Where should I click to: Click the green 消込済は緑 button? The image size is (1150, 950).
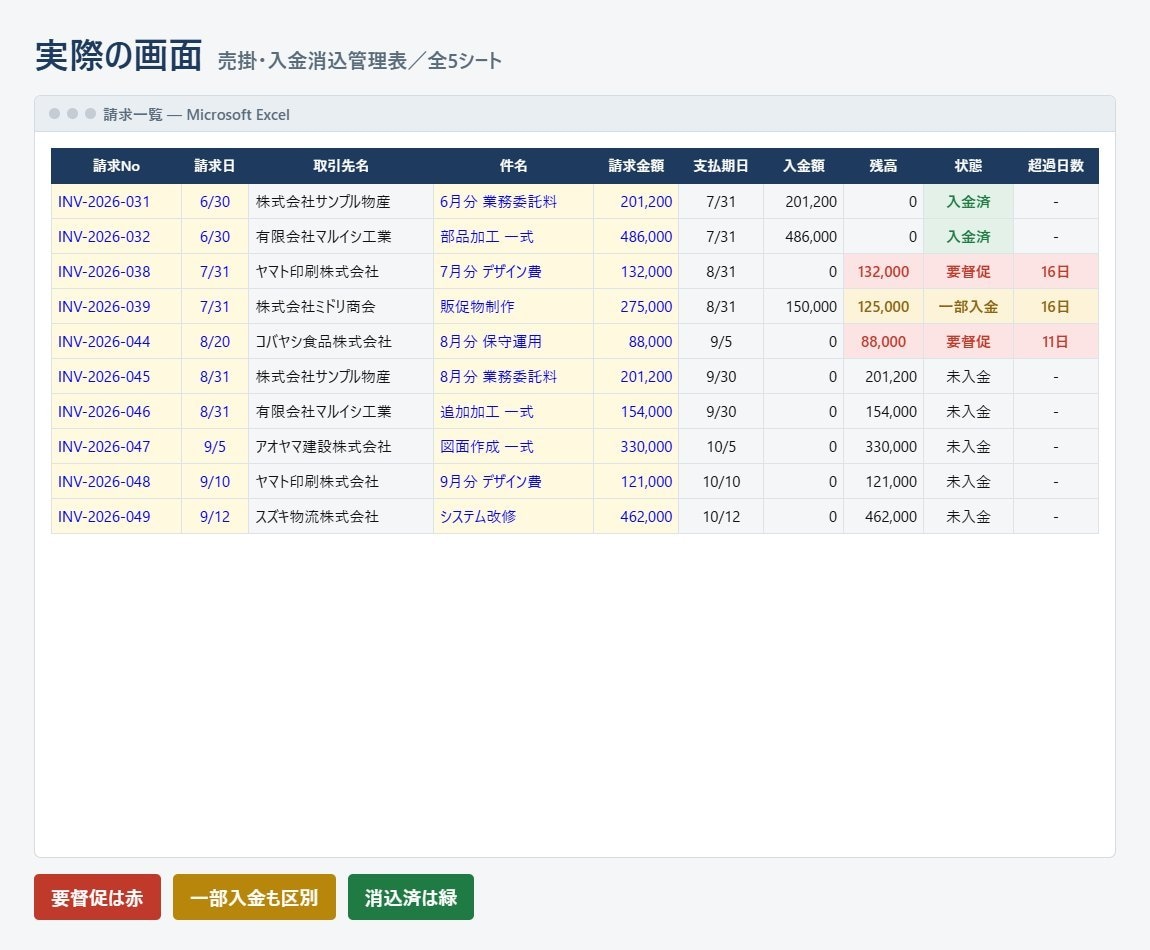pos(411,896)
